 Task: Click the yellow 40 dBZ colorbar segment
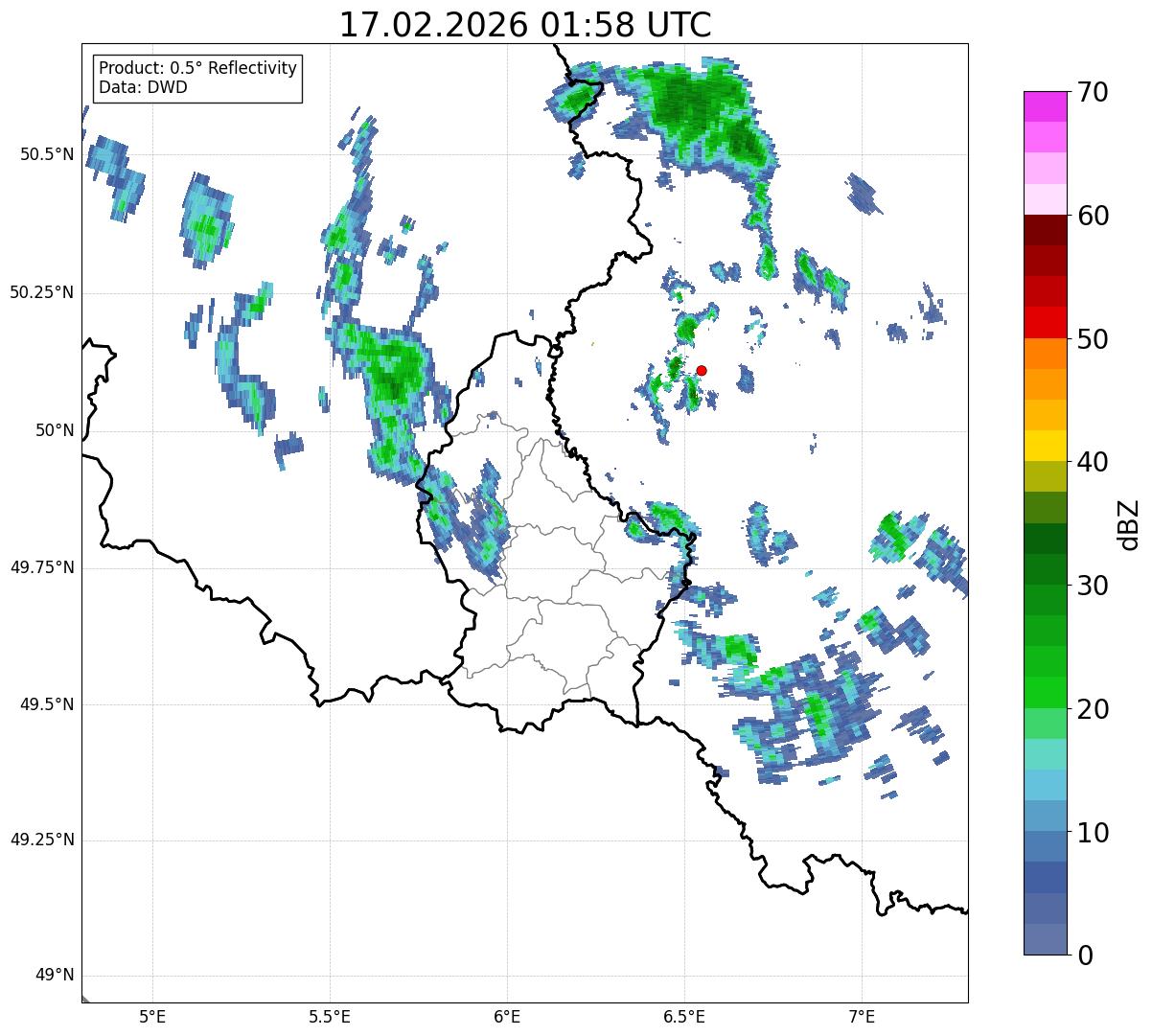pos(1045,446)
